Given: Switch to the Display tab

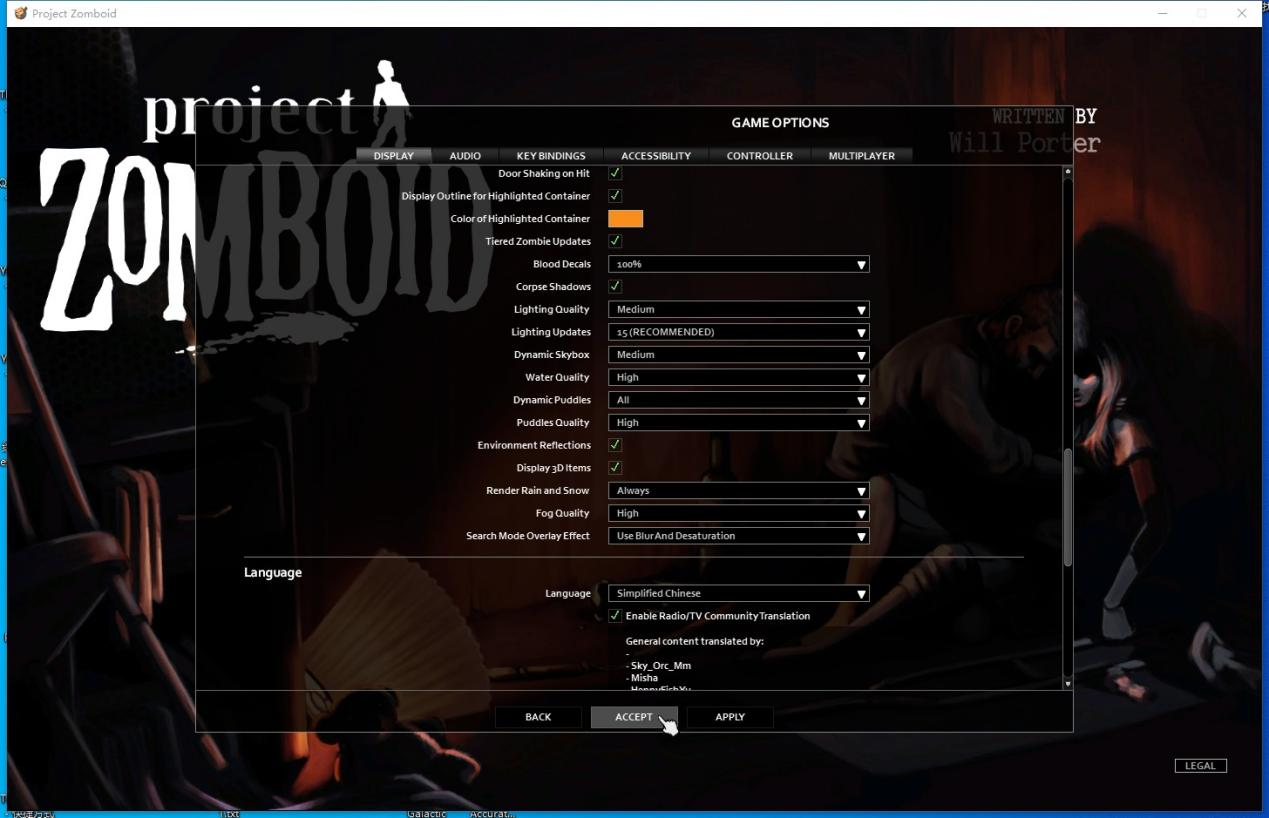Looking at the screenshot, I should 394,156.
